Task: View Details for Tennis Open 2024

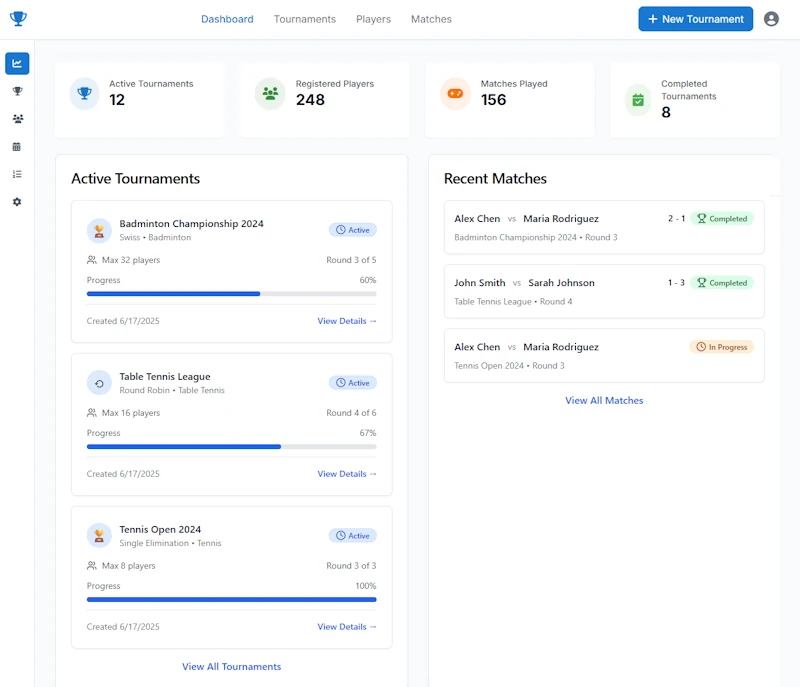Action: [x=347, y=627]
